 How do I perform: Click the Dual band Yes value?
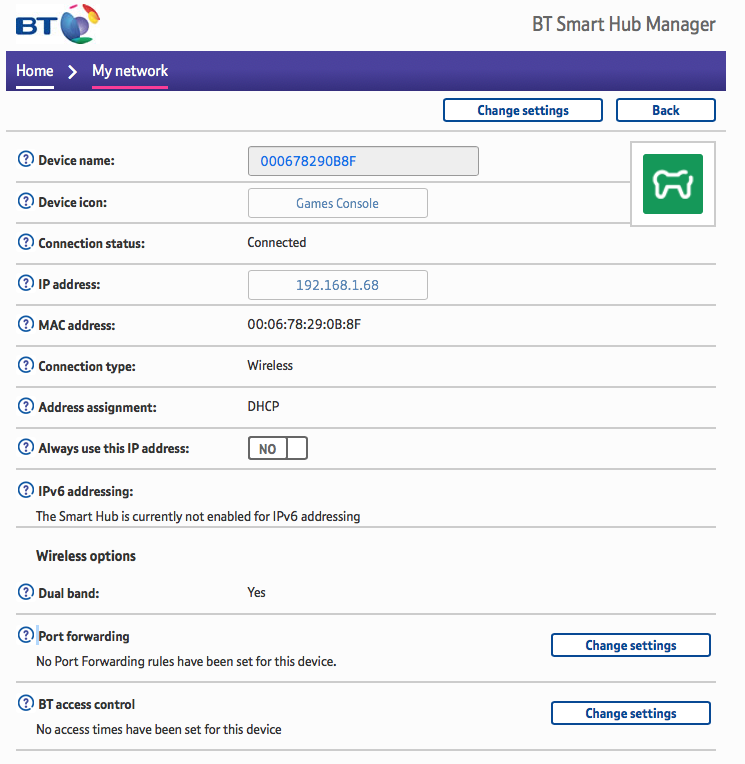[x=256, y=592]
